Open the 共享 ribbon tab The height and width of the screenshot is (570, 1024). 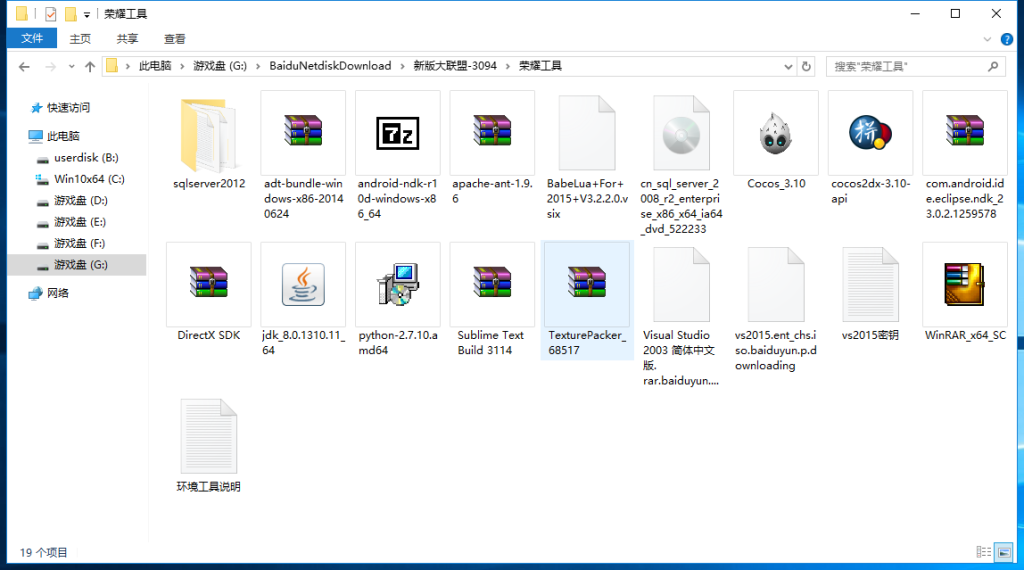point(127,39)
